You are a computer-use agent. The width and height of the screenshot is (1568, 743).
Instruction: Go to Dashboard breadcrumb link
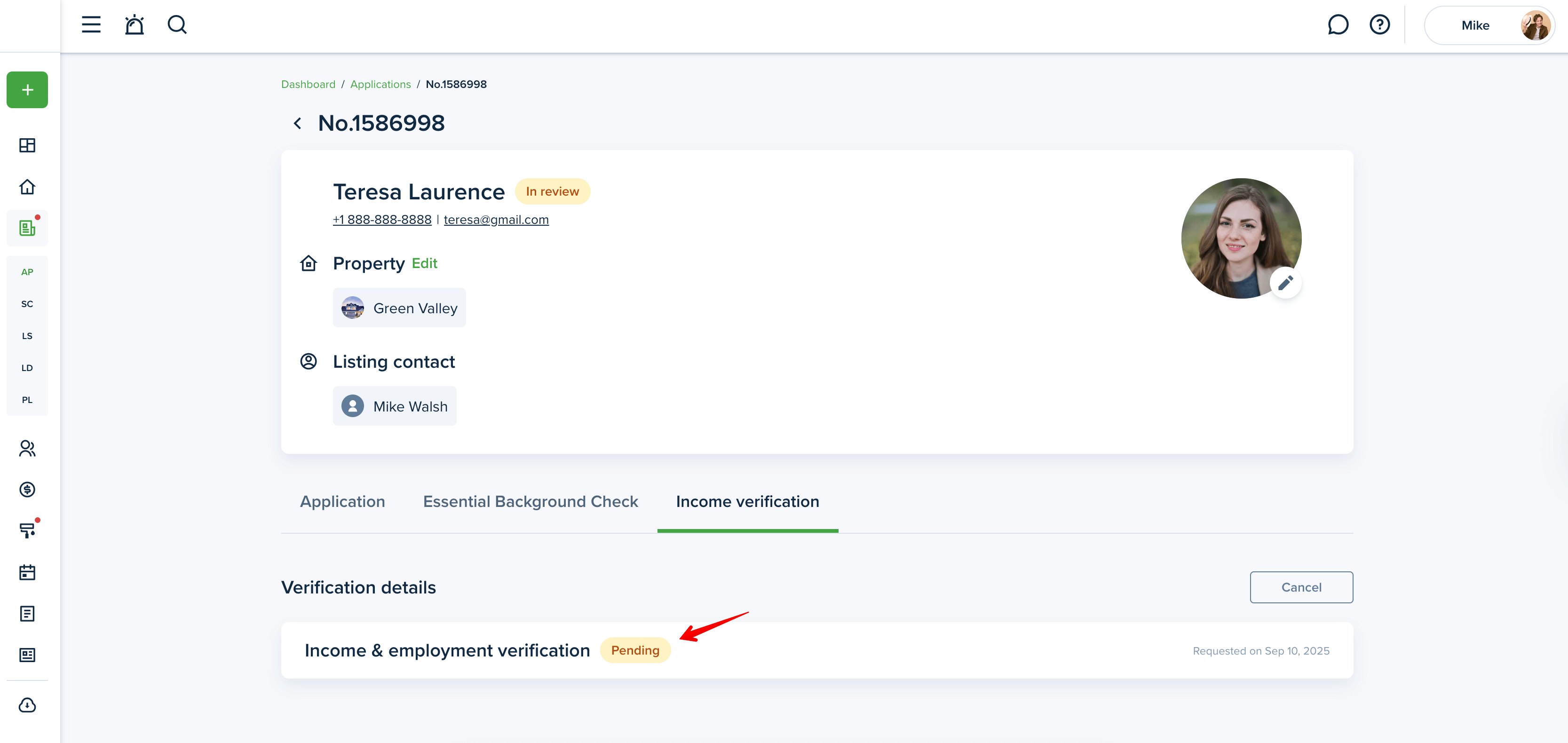308,85
